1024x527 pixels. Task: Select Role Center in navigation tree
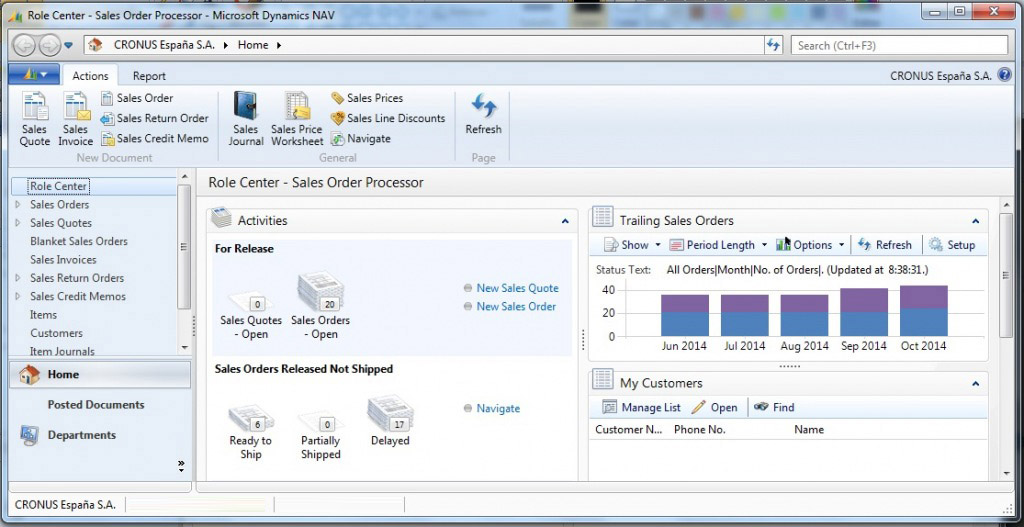point(58,186)
